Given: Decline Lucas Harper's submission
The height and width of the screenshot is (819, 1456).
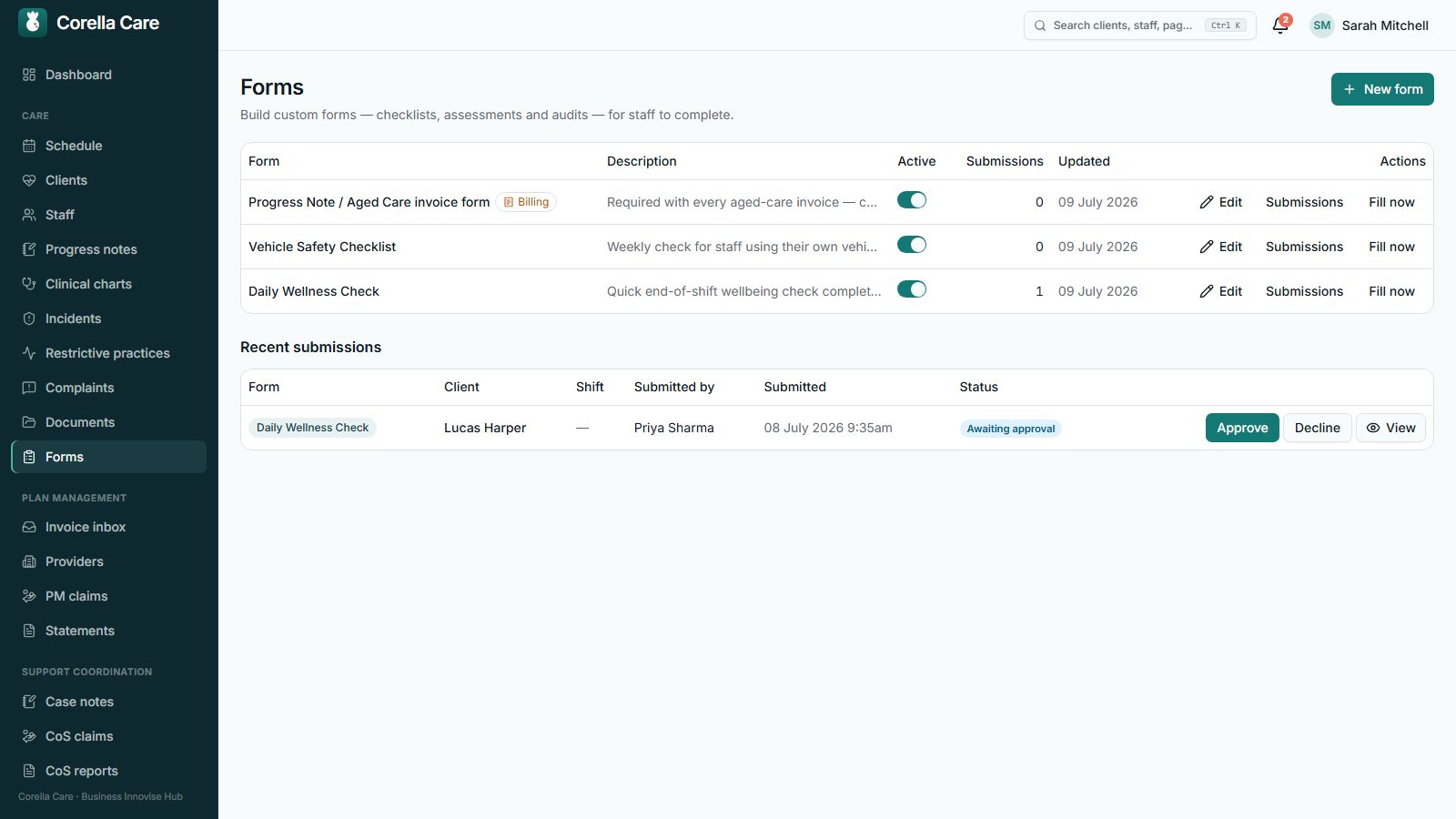Looking at the screenshot, I should [1317, 428].
